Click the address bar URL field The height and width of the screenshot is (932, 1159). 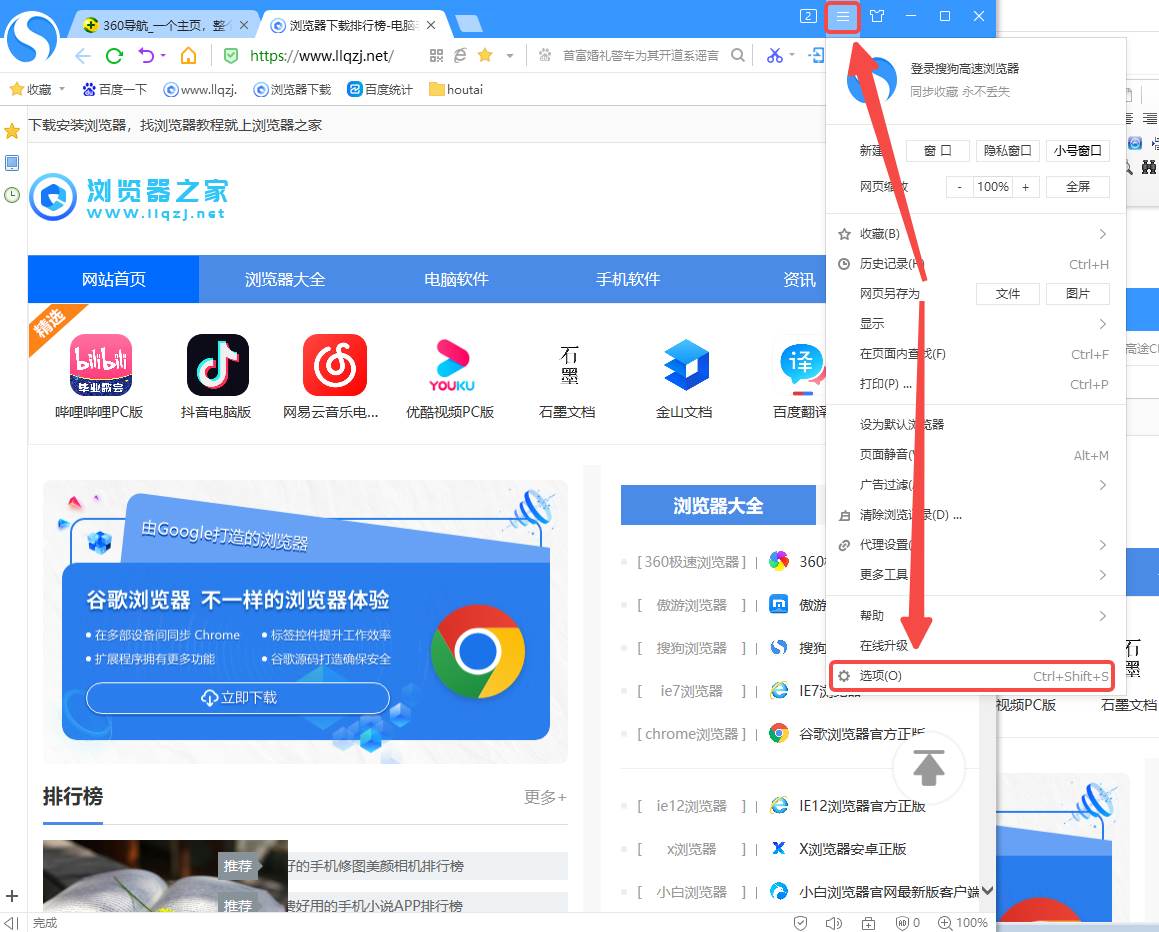(x=322, y=55)
